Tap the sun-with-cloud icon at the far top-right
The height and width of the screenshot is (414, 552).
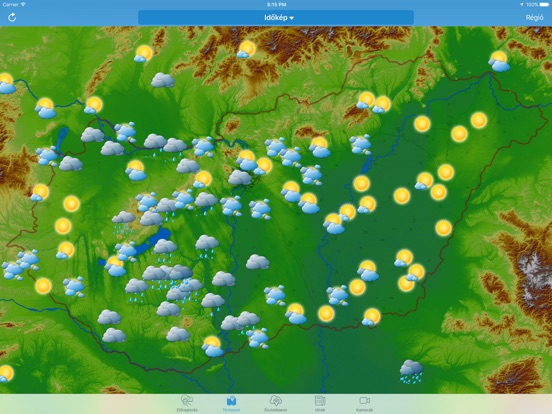click(x=499, y=61)
